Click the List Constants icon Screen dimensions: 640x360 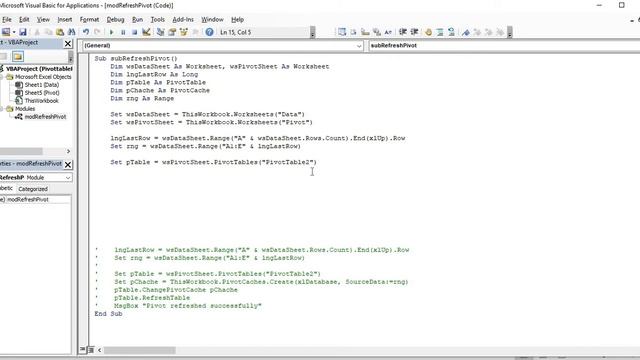point(353,32)
